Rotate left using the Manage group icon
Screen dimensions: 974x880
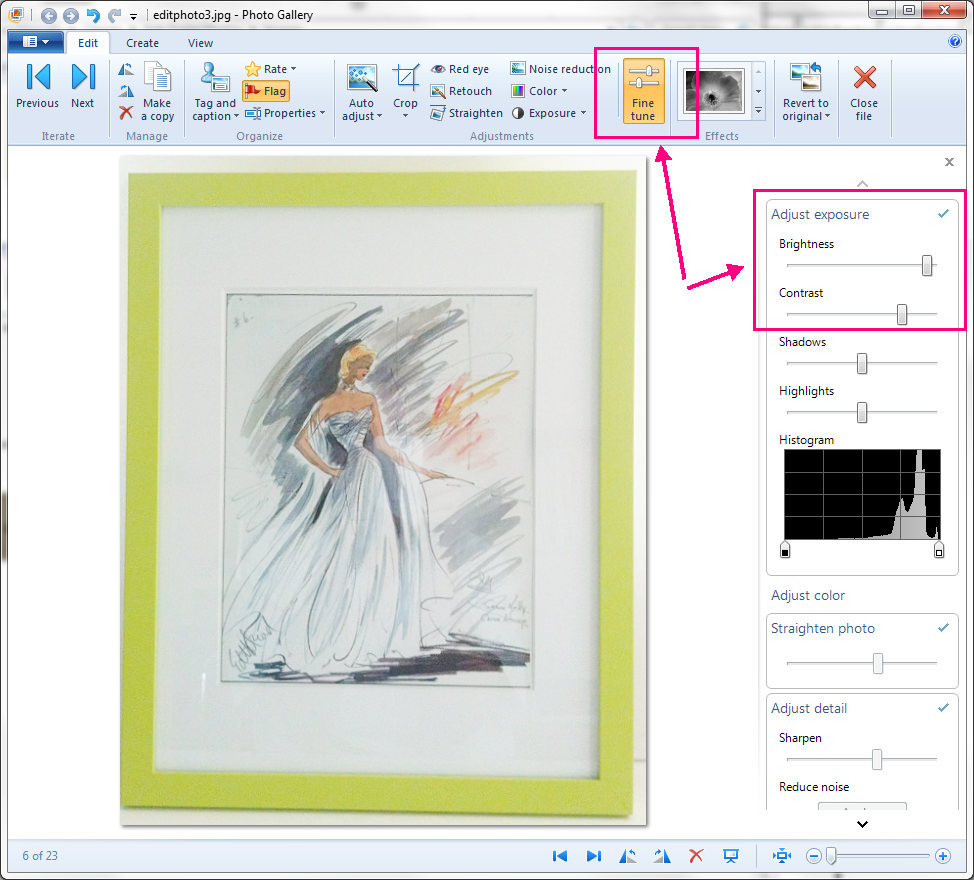tap(126, 70)
